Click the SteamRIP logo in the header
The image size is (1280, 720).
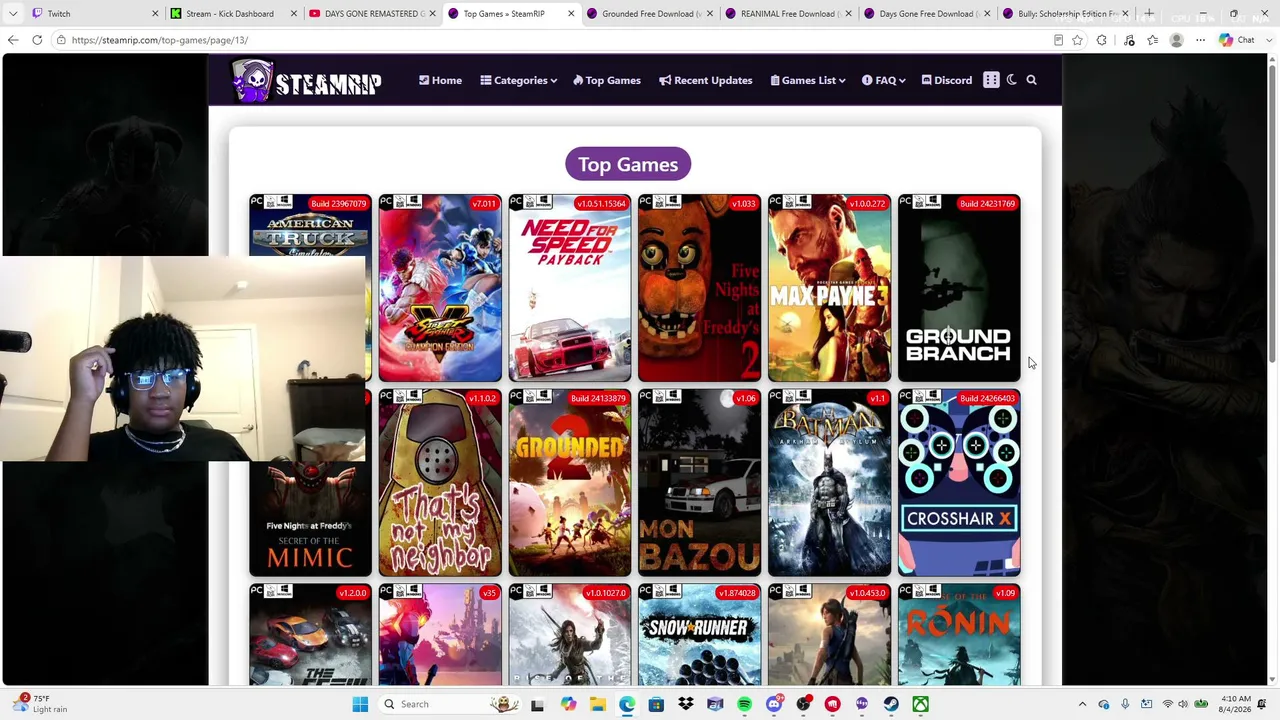tap(306, 81)
